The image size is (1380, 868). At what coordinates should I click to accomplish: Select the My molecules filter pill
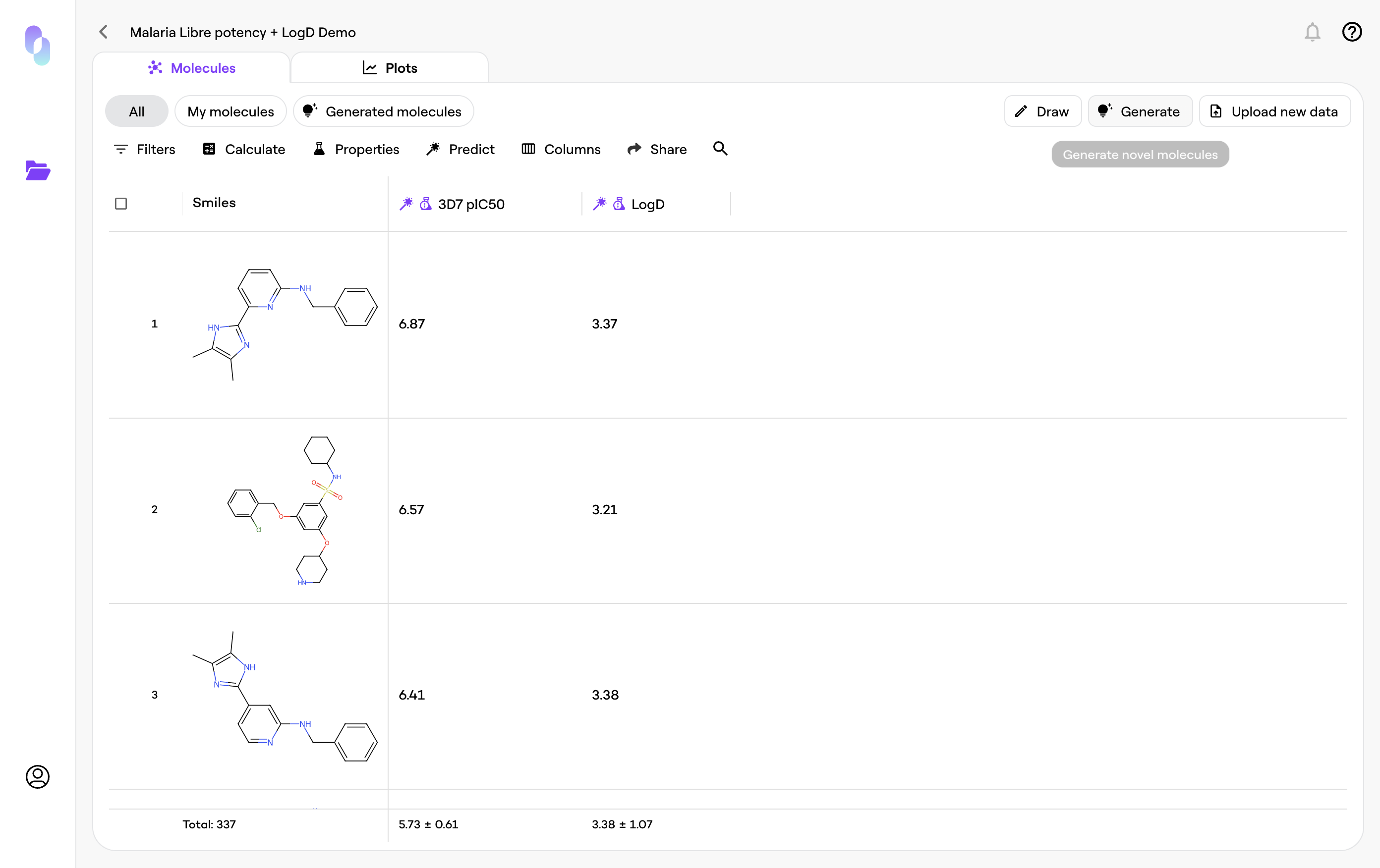(x=230, y=112)
